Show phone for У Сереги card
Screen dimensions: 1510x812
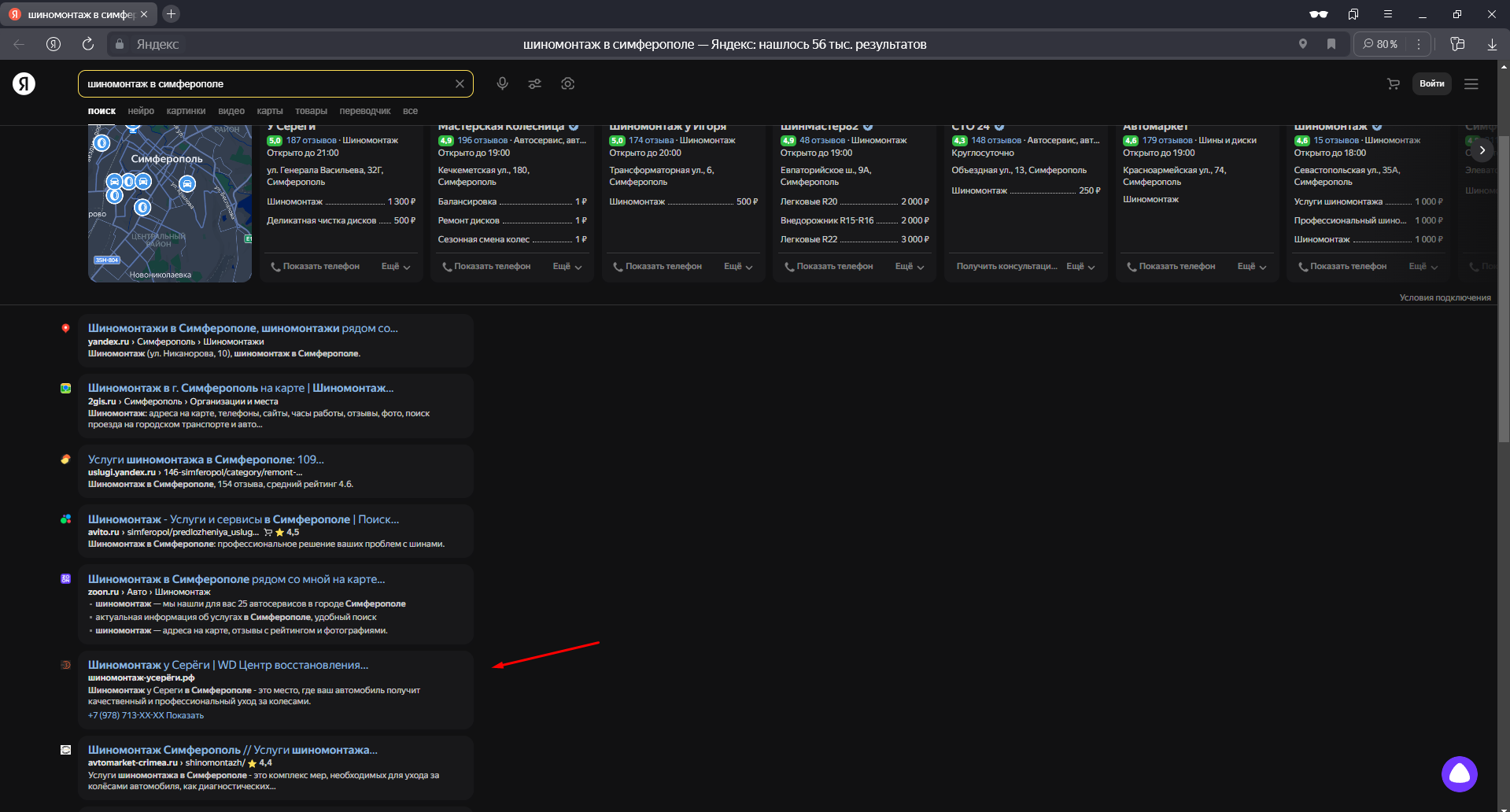pos(315,267)
